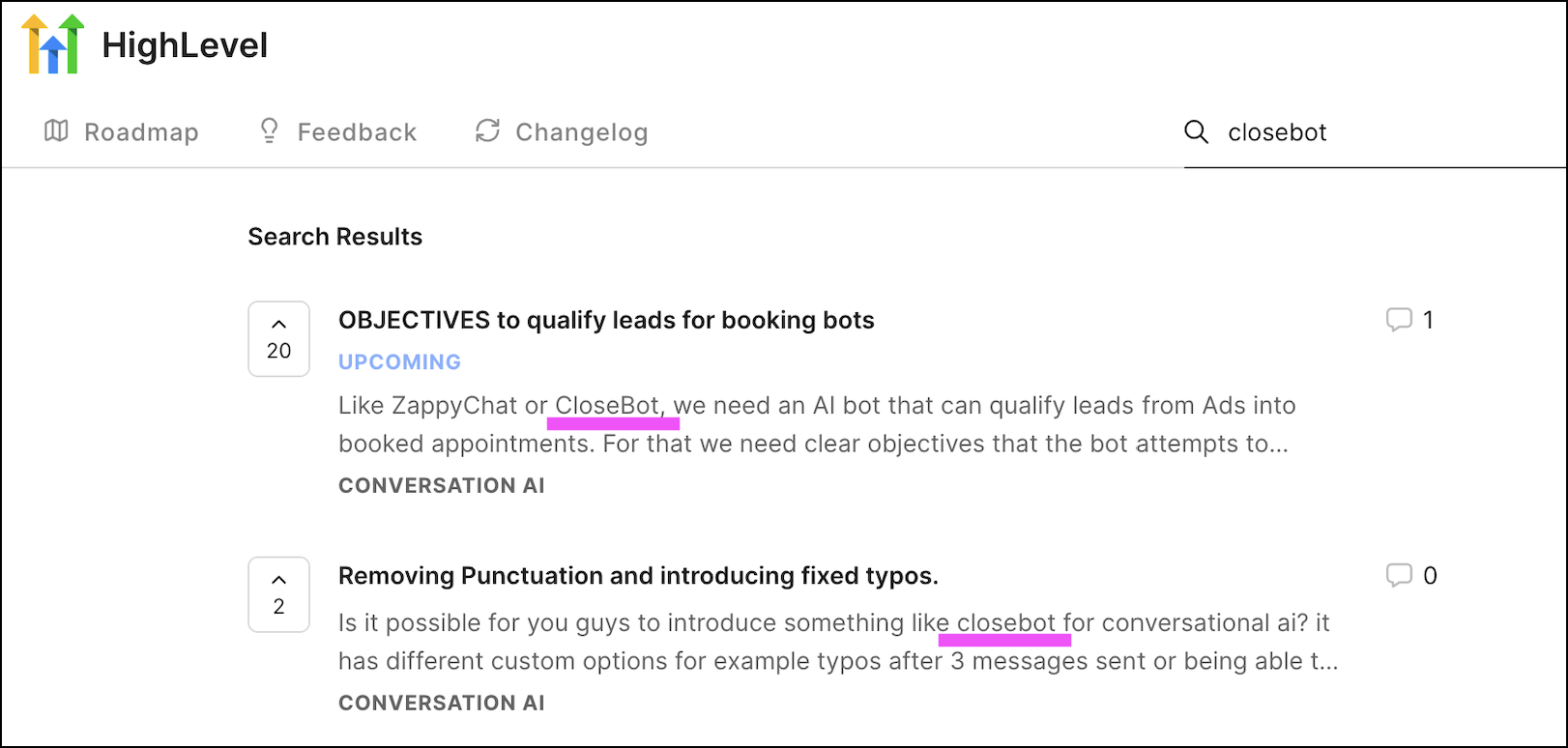Open the Roadmap tab
This screenshot has height=748, width=1568.
coord(122,131)
